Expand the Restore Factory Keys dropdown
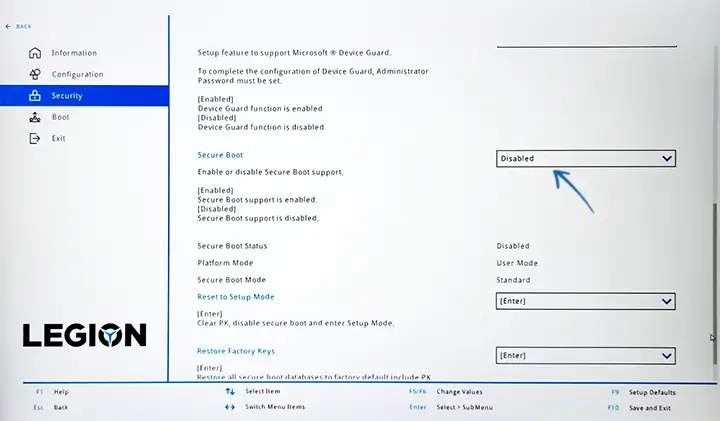This screenshot has height=421, width=720. (586, 355)
